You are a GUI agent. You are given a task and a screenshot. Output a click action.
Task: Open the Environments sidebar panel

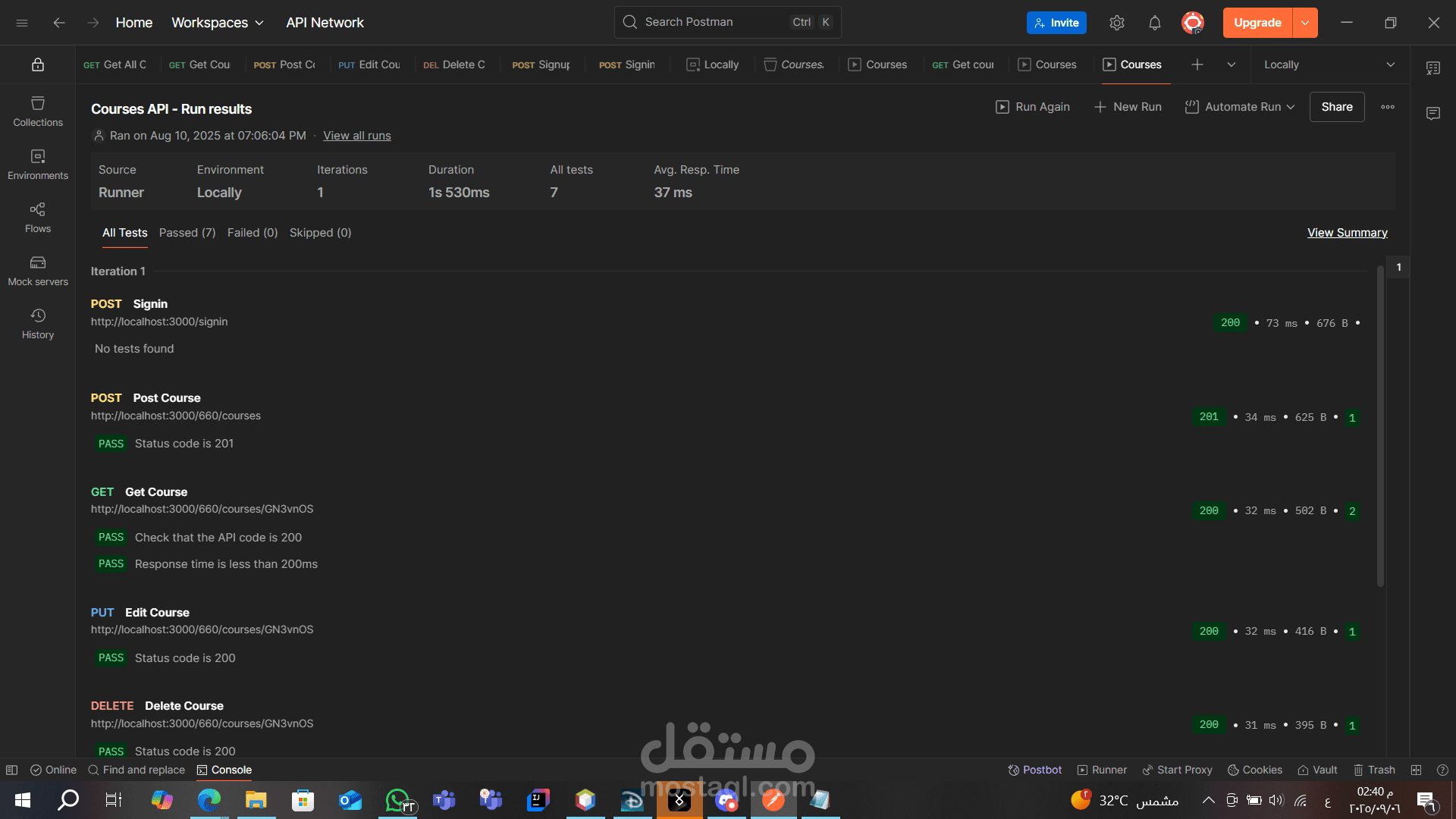coord(38,164)
